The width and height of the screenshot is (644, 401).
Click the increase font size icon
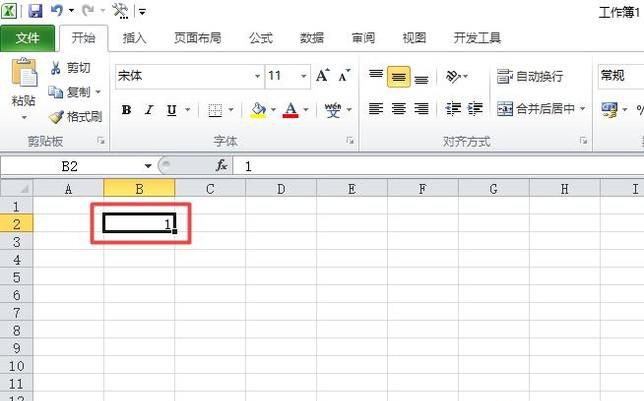coord(323,76)
